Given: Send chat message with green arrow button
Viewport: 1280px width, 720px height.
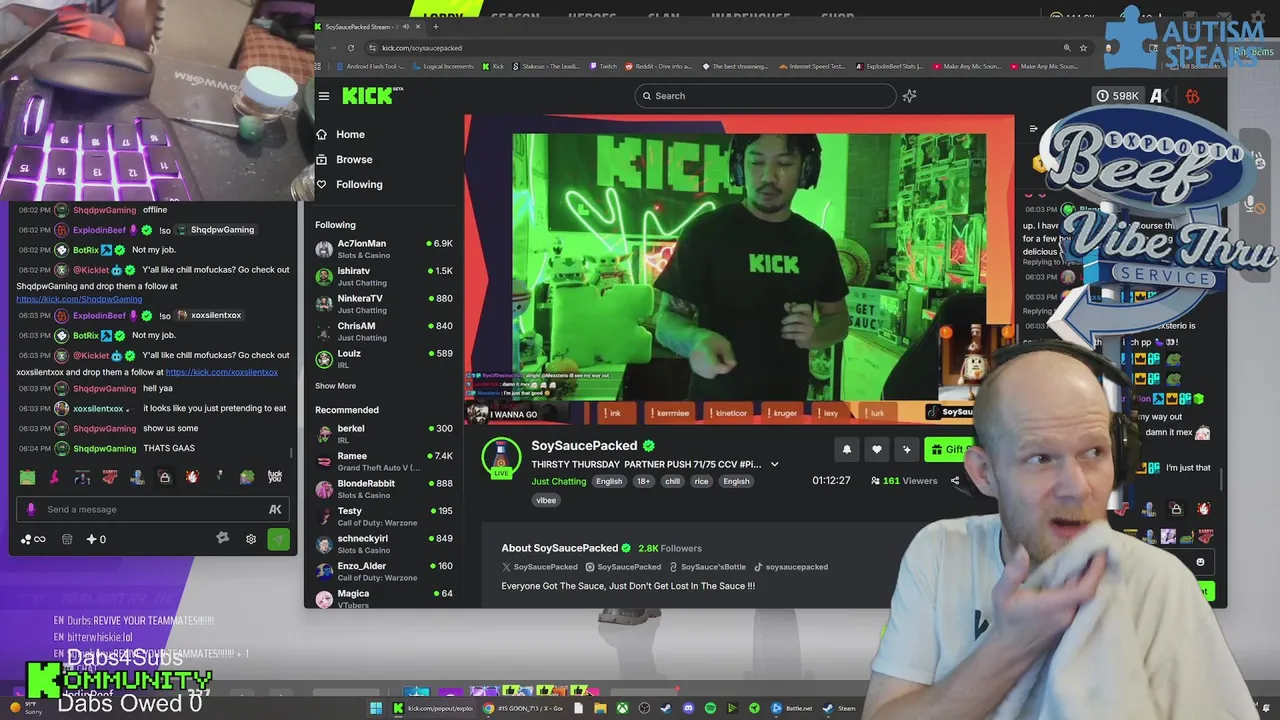Looking at the screenshot, I should tap(278, 539).
